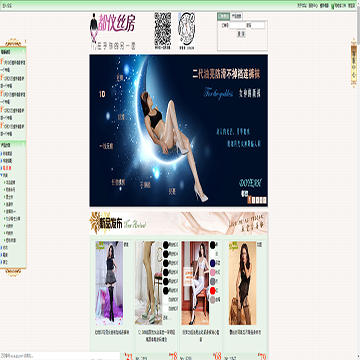Pick the pink color swatch
360x360 pixels.
(x=213, y=272)
